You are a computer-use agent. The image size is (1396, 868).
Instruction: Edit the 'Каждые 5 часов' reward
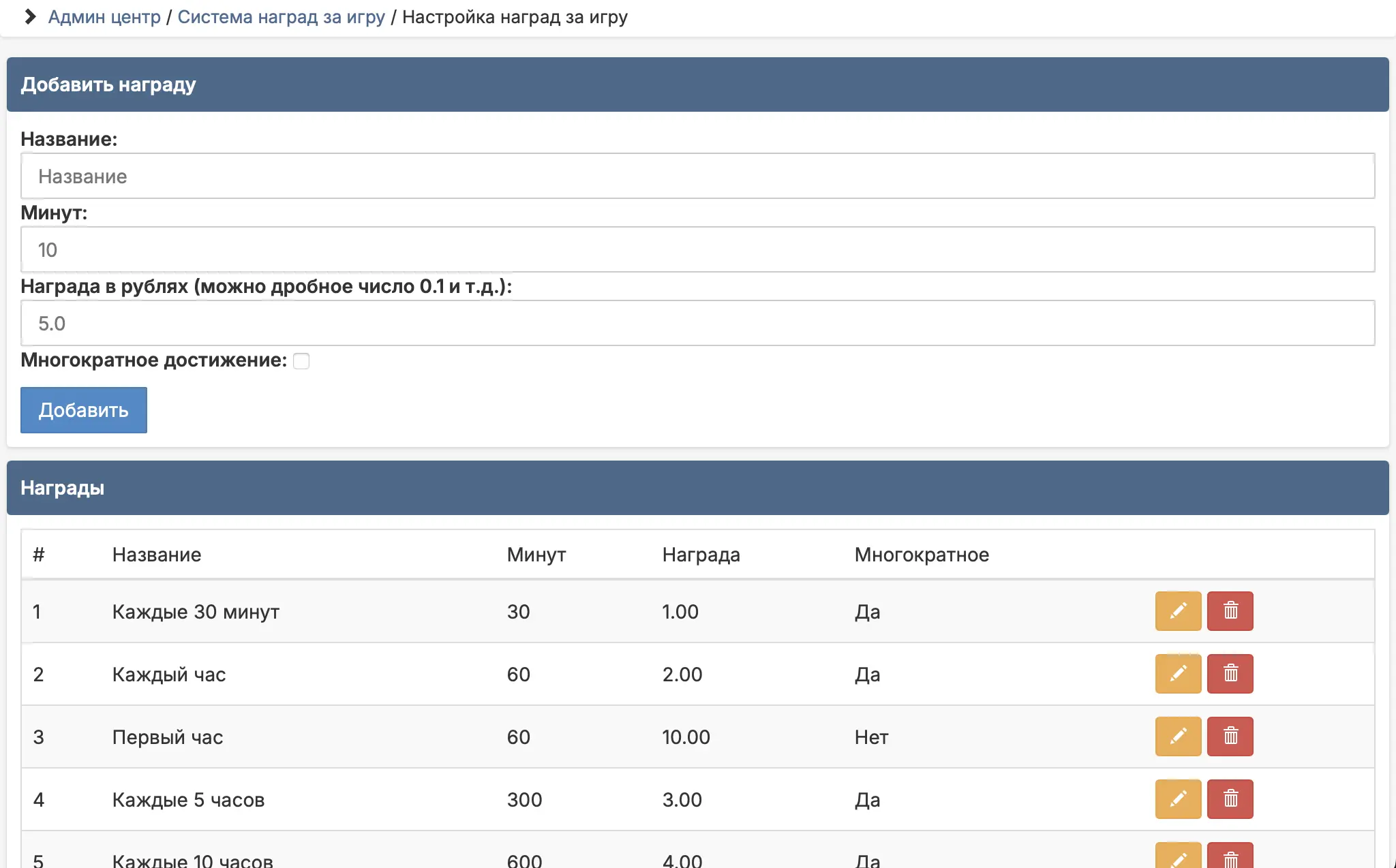click(1178, 799)
